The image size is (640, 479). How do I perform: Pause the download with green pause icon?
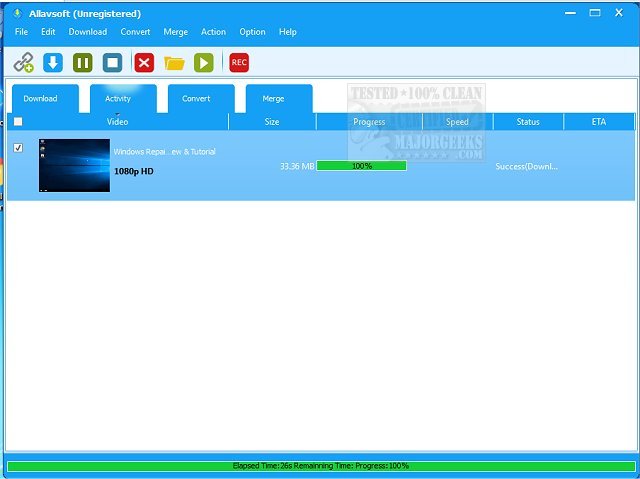(83, 62)
